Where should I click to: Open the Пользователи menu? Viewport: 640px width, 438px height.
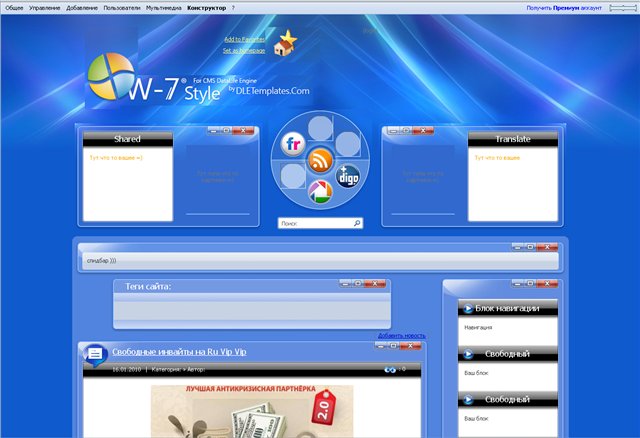pyautogui.click(x=122, y=8)
